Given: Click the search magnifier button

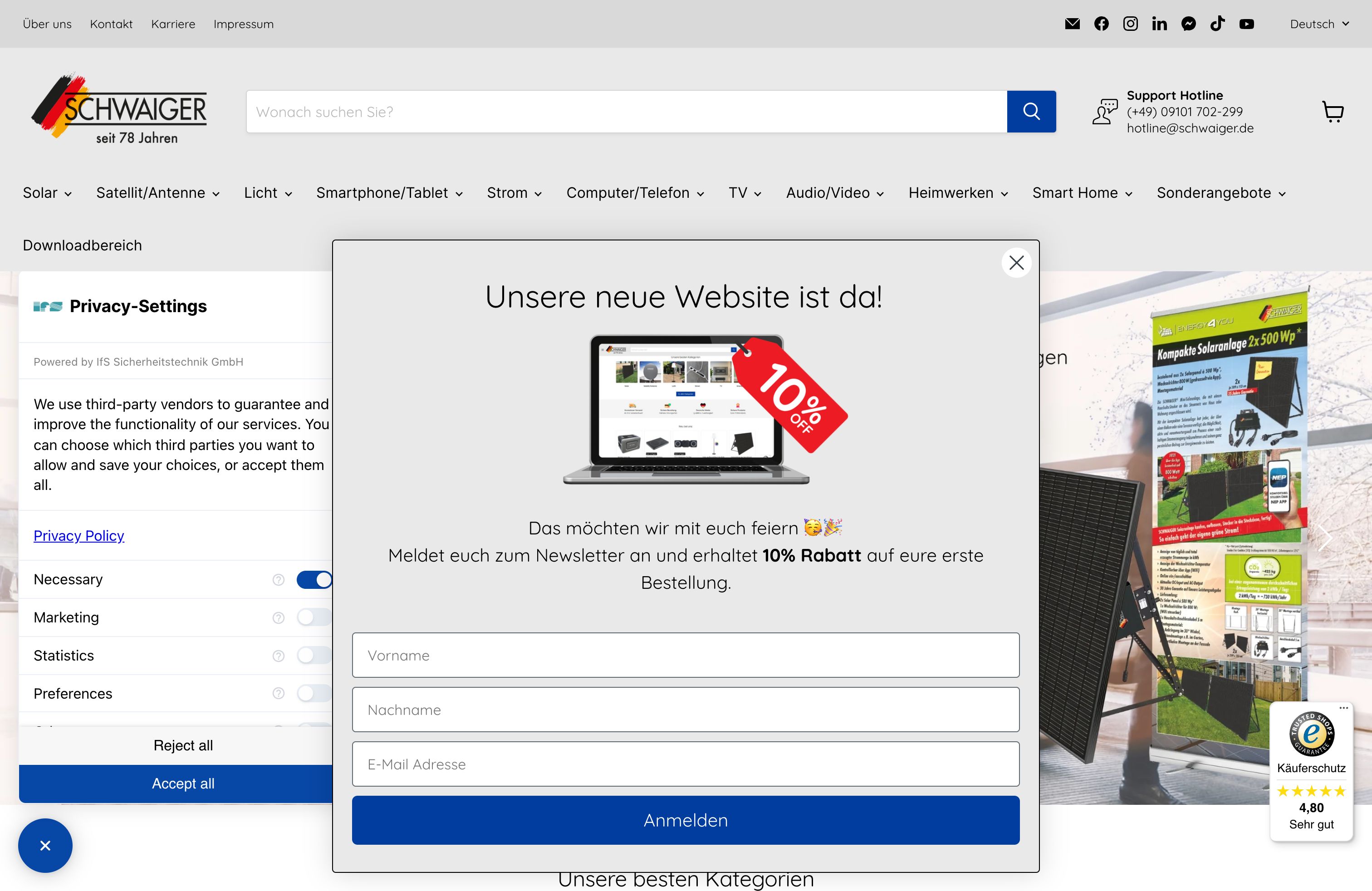Looking at the screenshot, I should point(1032,111).
